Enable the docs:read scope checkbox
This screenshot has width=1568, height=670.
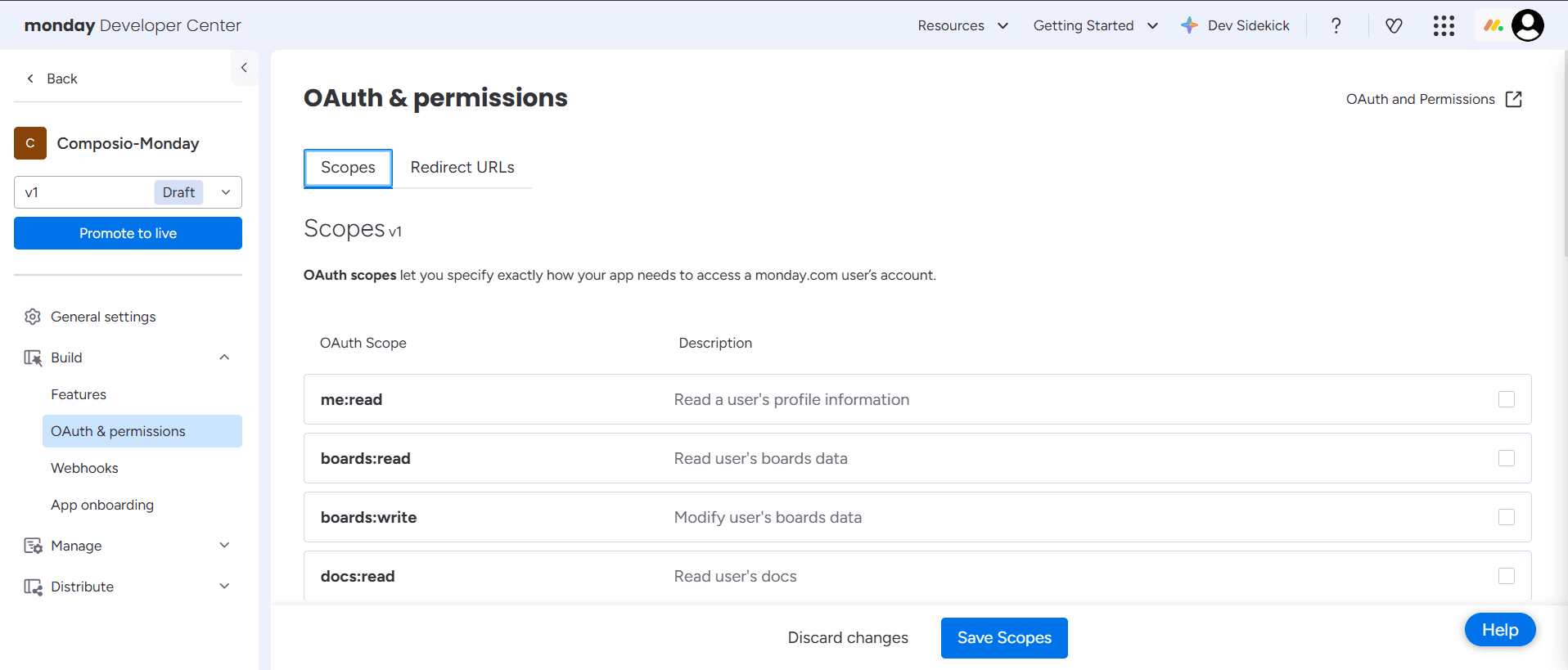point(1507,576)
